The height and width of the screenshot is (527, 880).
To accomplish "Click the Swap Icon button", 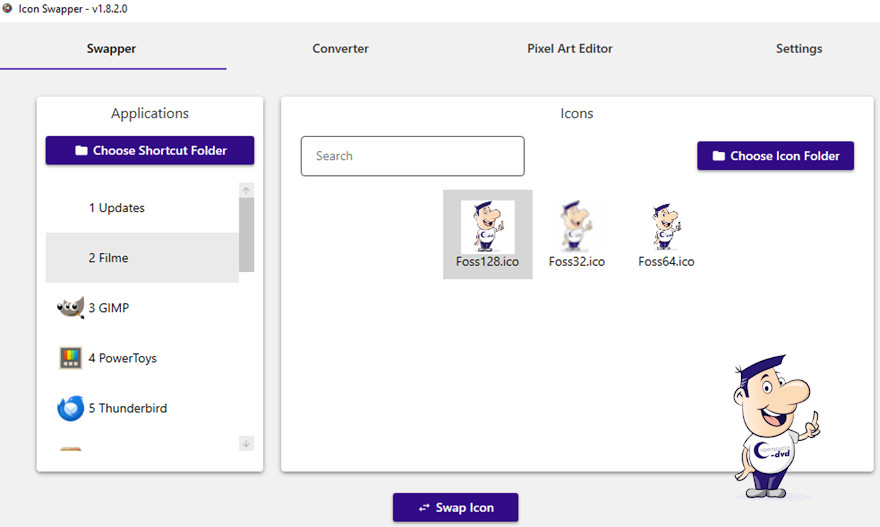I will (x=456, y=507).
